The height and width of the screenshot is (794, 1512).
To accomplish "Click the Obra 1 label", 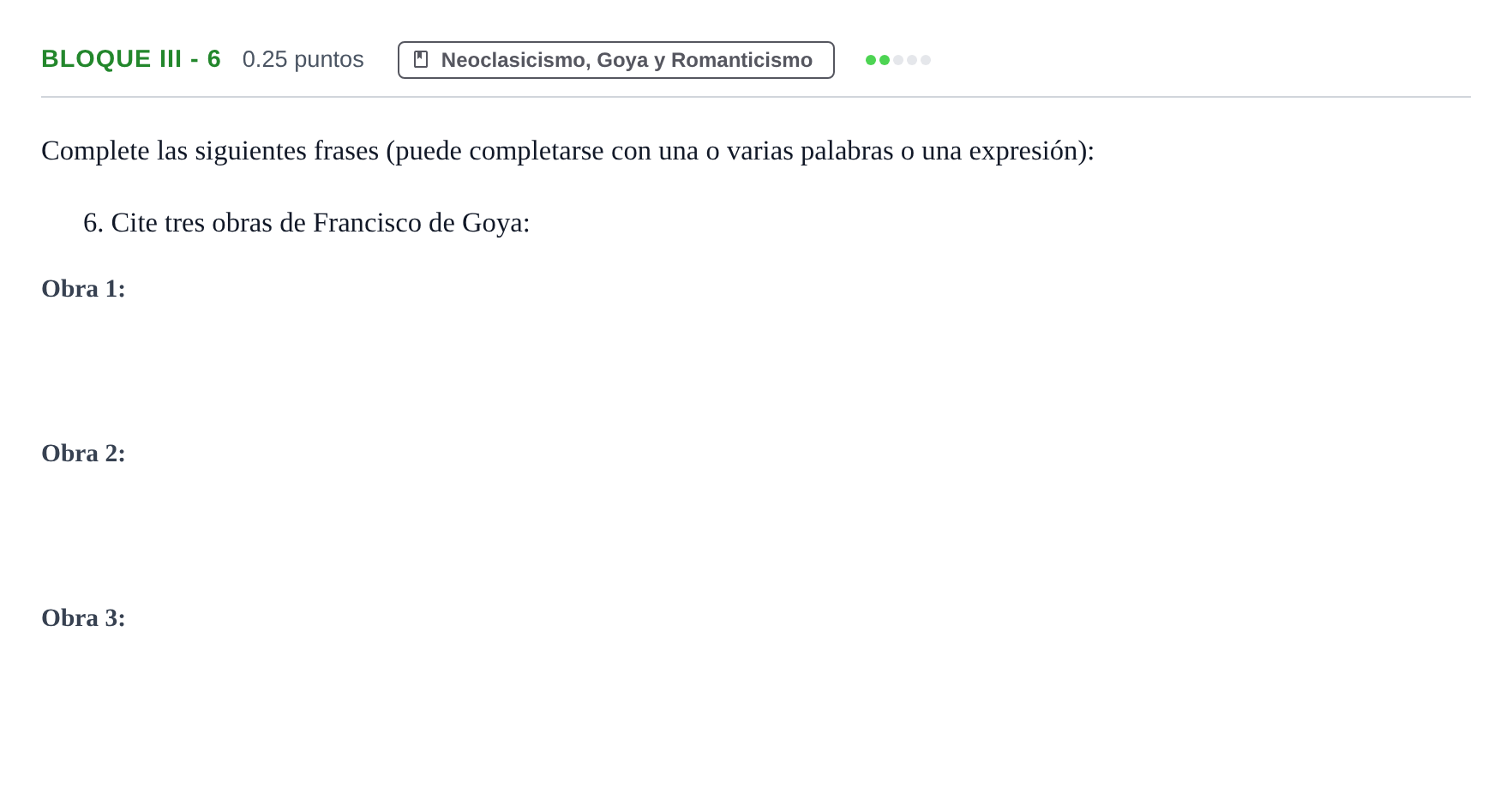I will click(x=83, y=289).
